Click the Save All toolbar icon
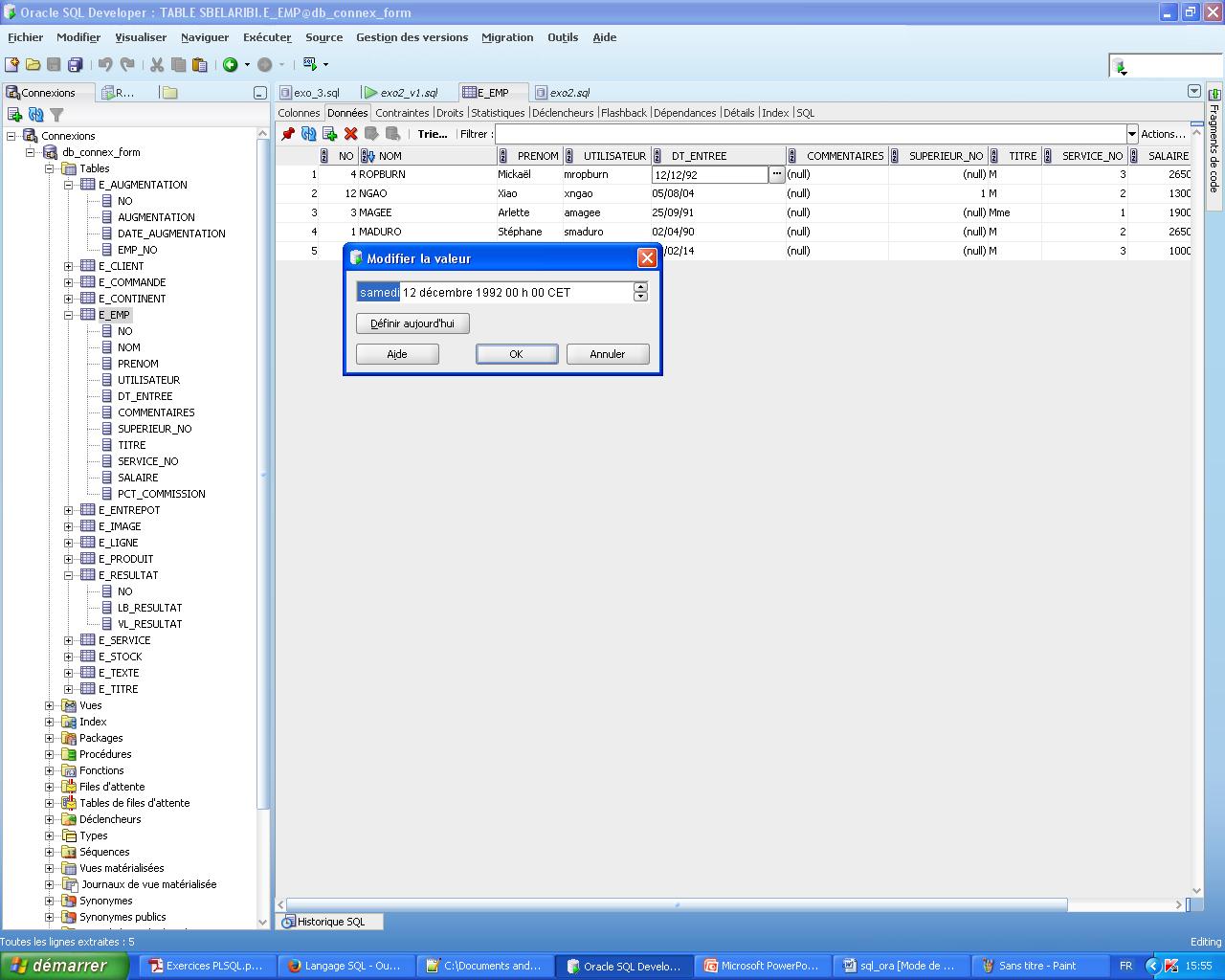 click(x=75, y=64)
